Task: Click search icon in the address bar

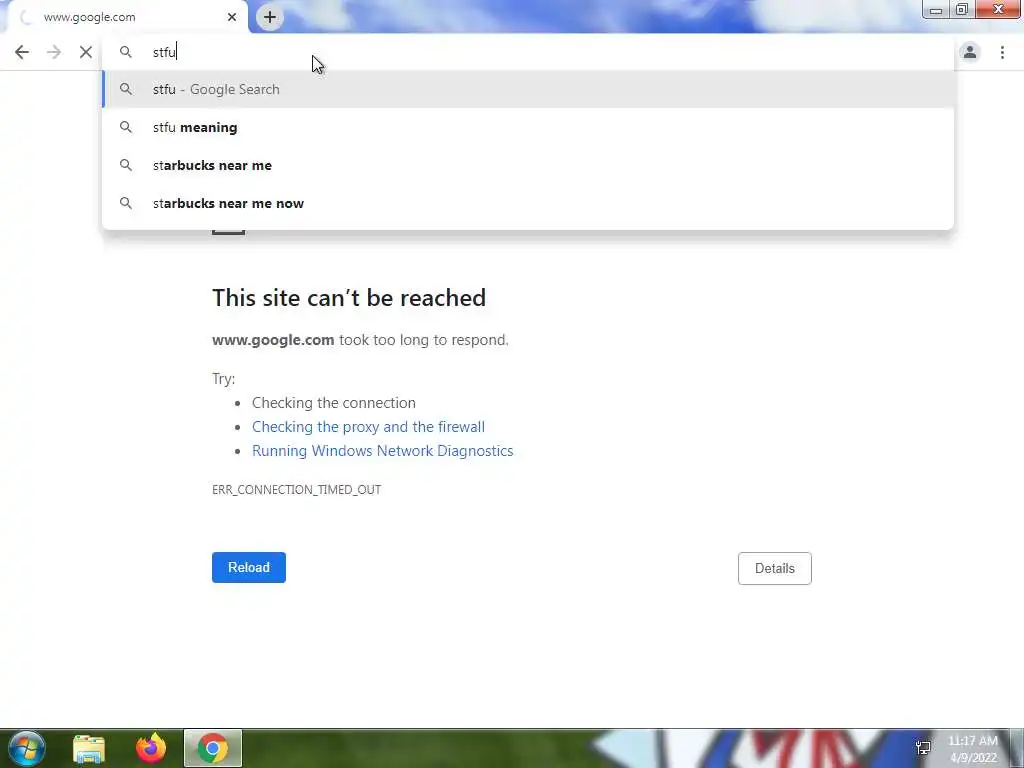Action: click(125, 52)
